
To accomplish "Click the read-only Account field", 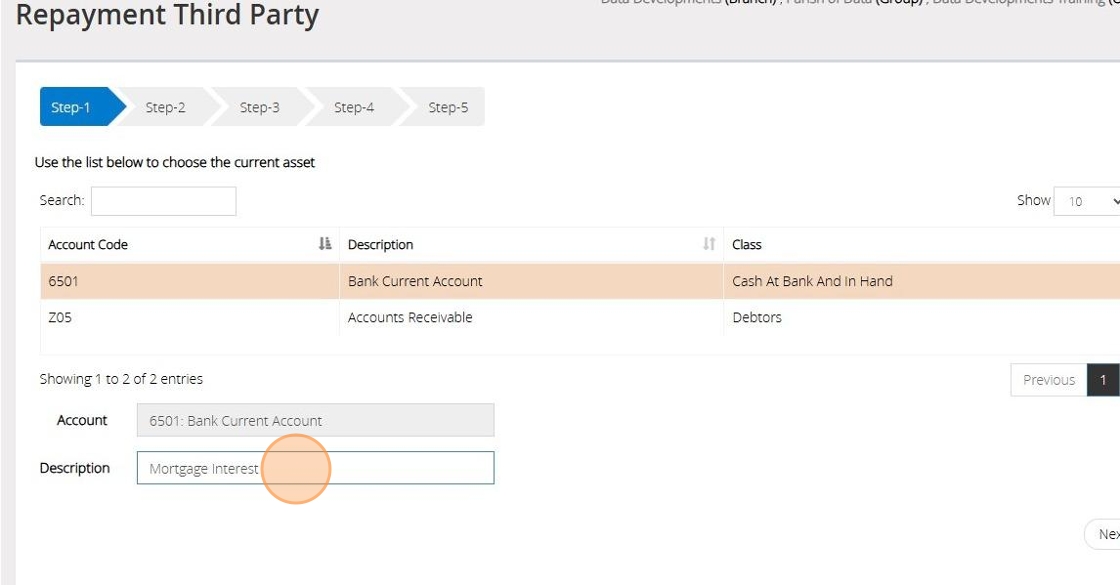I will pos(315,421).
